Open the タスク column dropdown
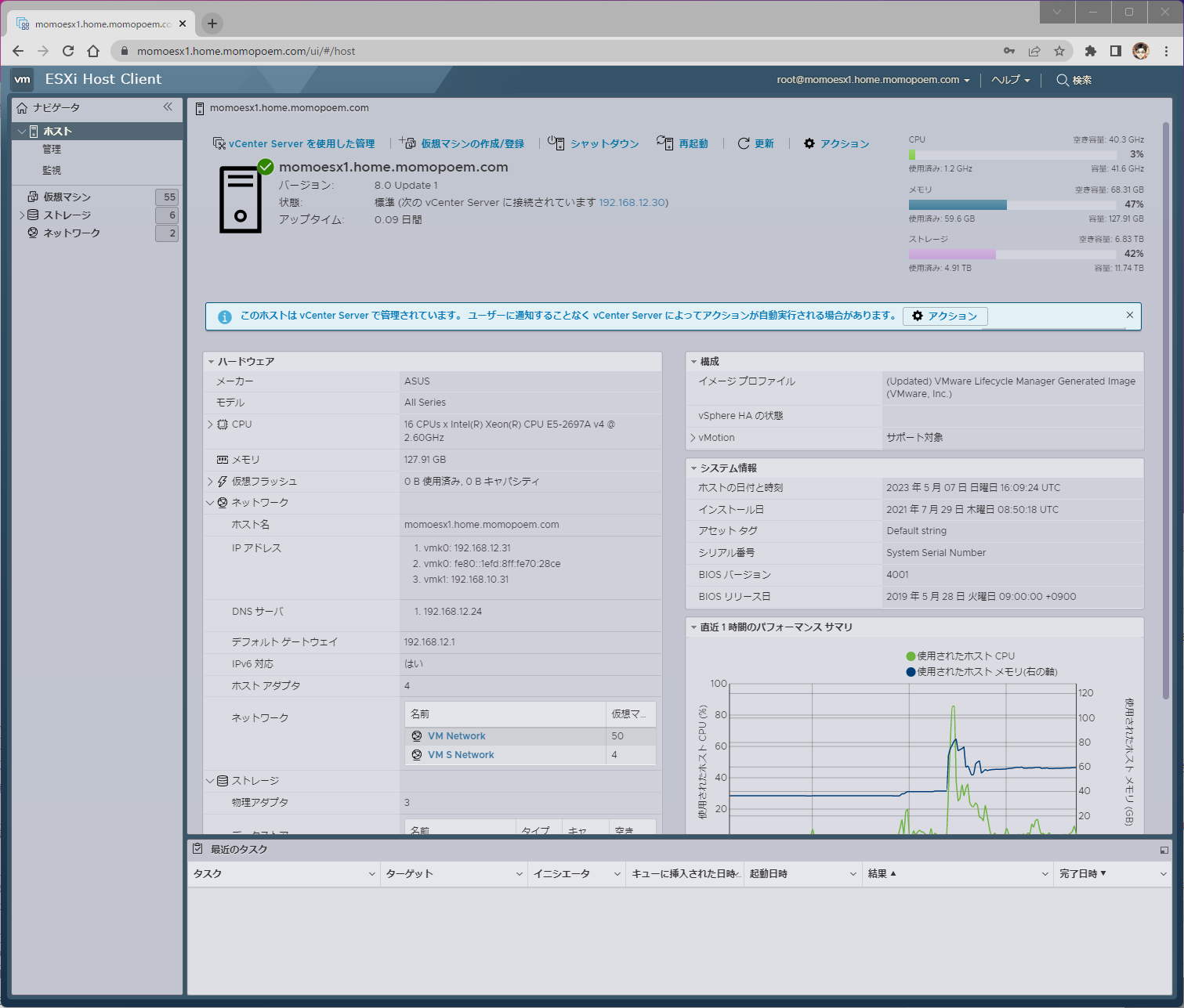Screen dimensions: 1184x1008 tap(371, 874)
